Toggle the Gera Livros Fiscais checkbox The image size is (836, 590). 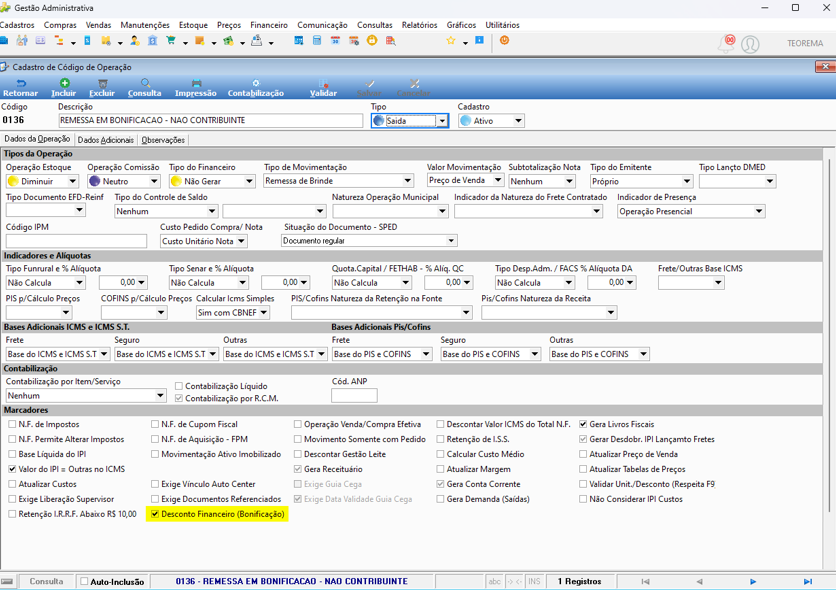point(583,425)
